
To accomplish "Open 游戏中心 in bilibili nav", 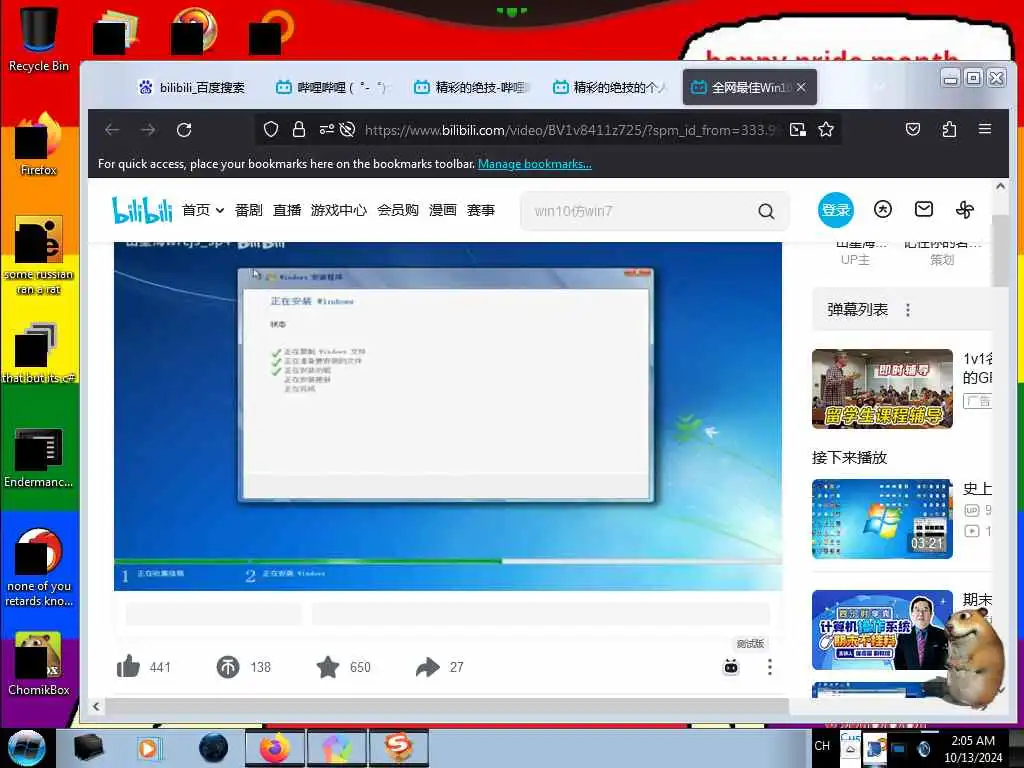I will tap(339, 210).
